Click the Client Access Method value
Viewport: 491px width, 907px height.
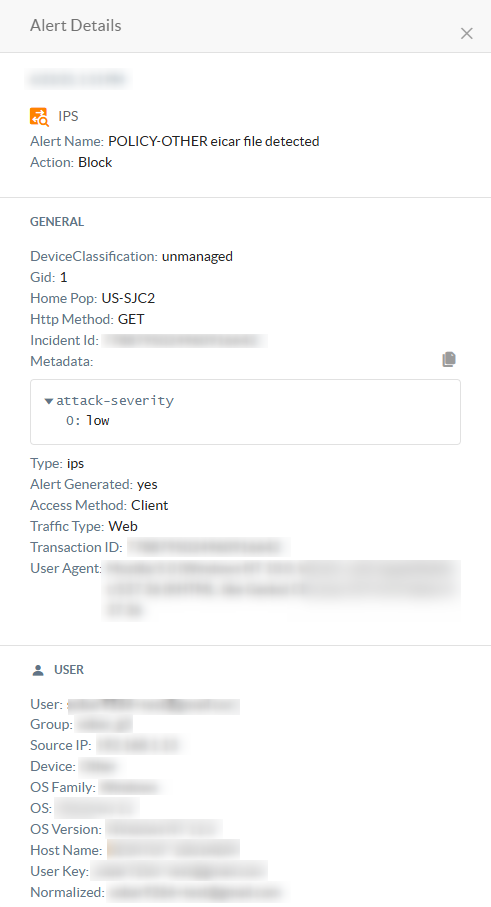[150, 505]
